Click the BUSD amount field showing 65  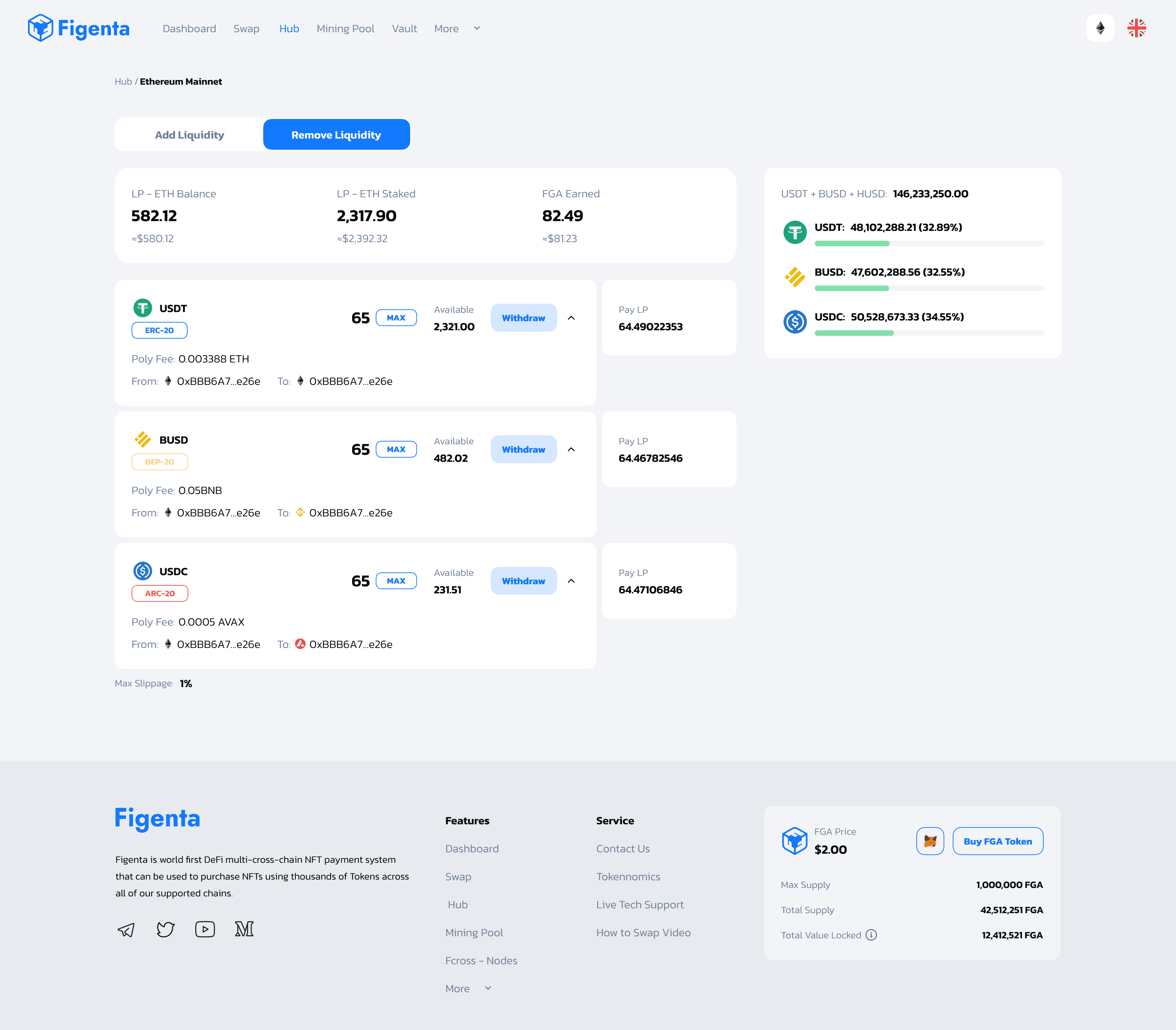tap(360, 450)
